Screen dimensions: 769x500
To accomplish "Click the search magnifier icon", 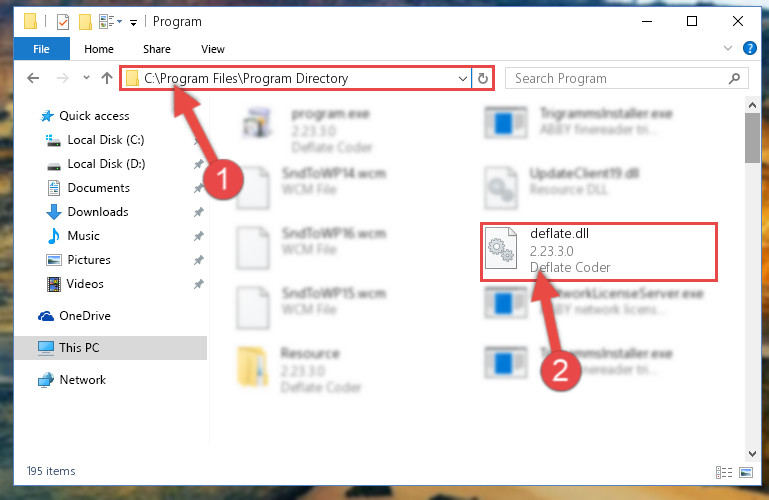I will pos(734,78).
